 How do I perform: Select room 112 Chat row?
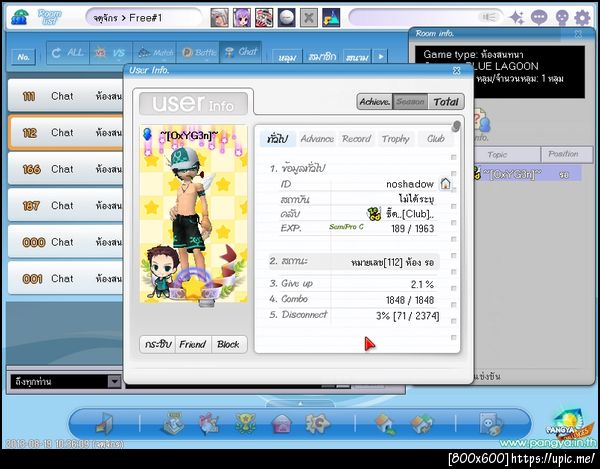tap(65, 132)
